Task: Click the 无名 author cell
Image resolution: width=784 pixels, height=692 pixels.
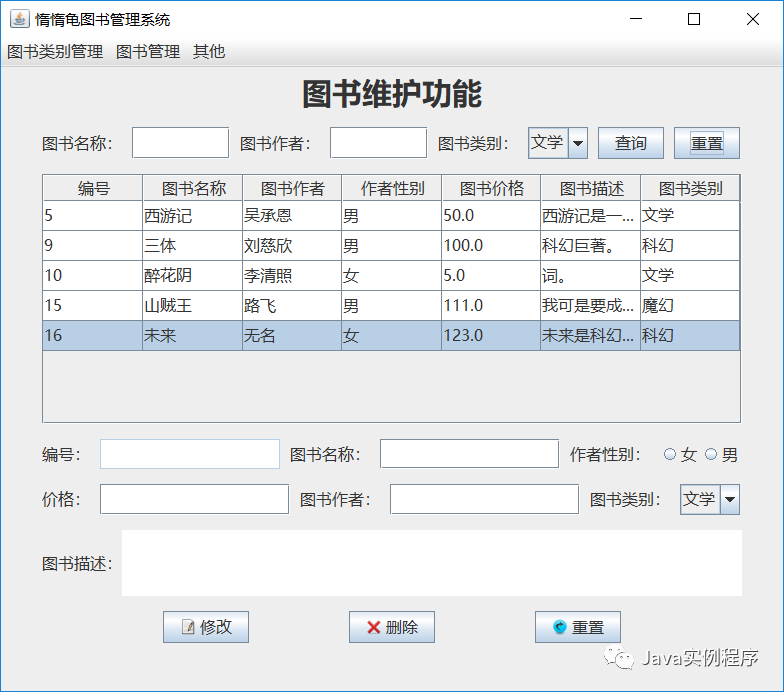Action: pos(292,336)
